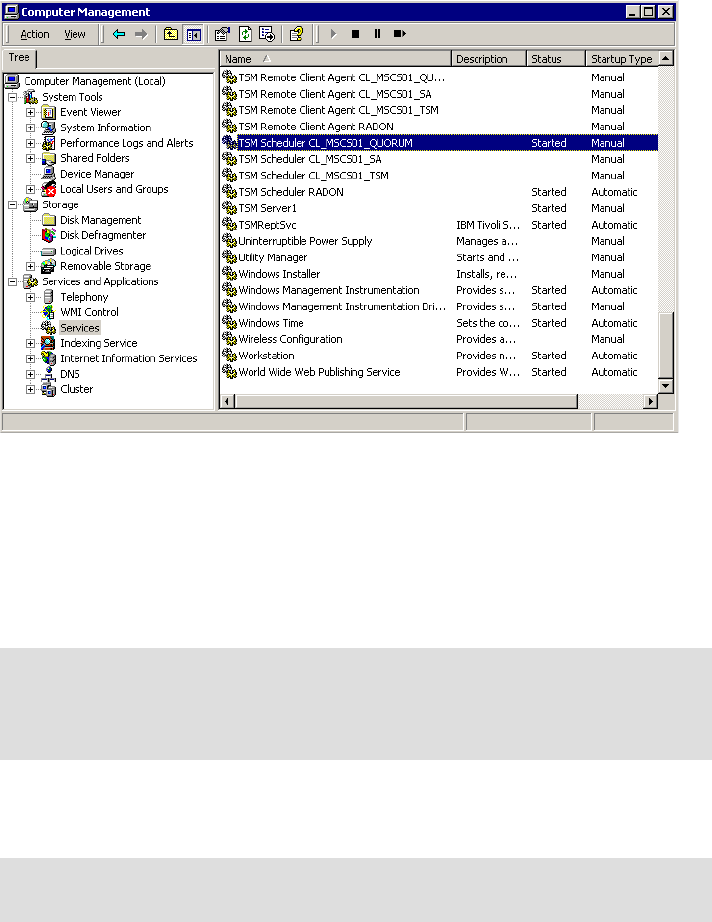Collapse the System Tools node
The height and width of the screenshot is (922, 712).
coord(12,97)
